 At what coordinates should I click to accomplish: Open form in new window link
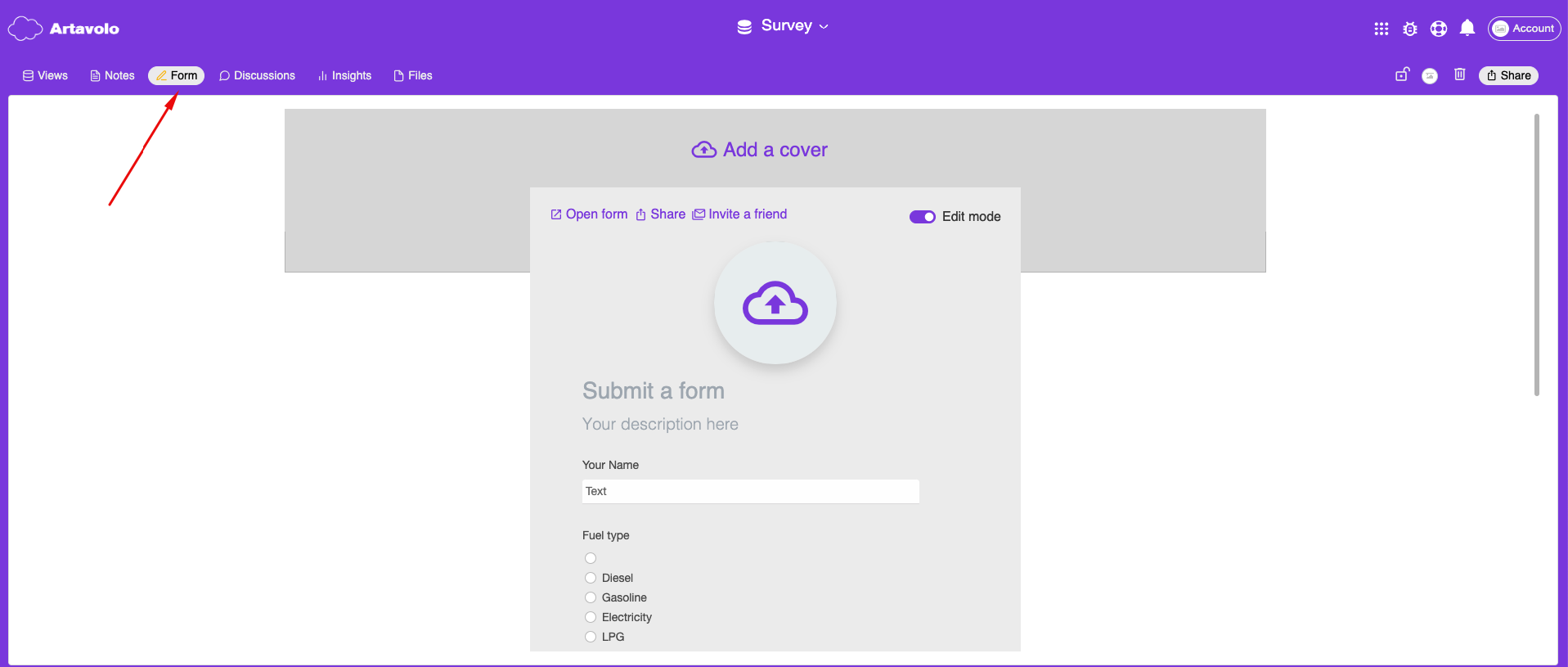[589, 214]
